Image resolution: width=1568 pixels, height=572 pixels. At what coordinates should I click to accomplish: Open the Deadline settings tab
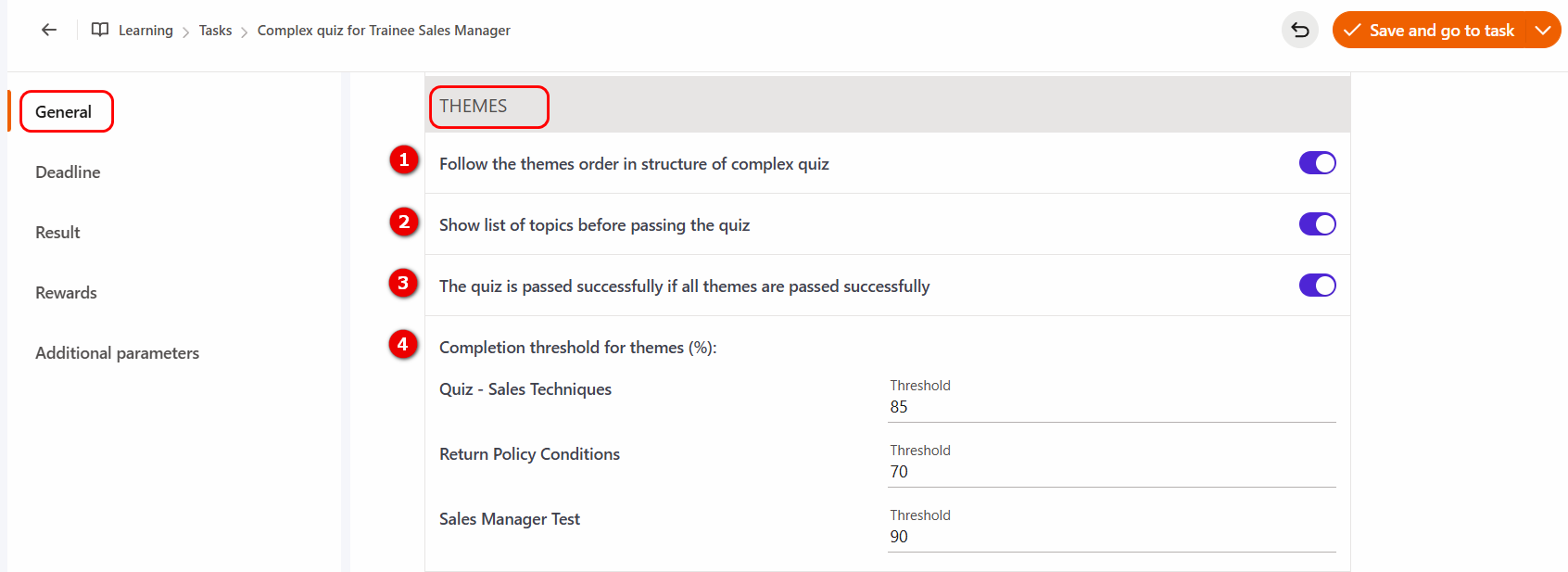pyautogui.click(x=68, y=172)
